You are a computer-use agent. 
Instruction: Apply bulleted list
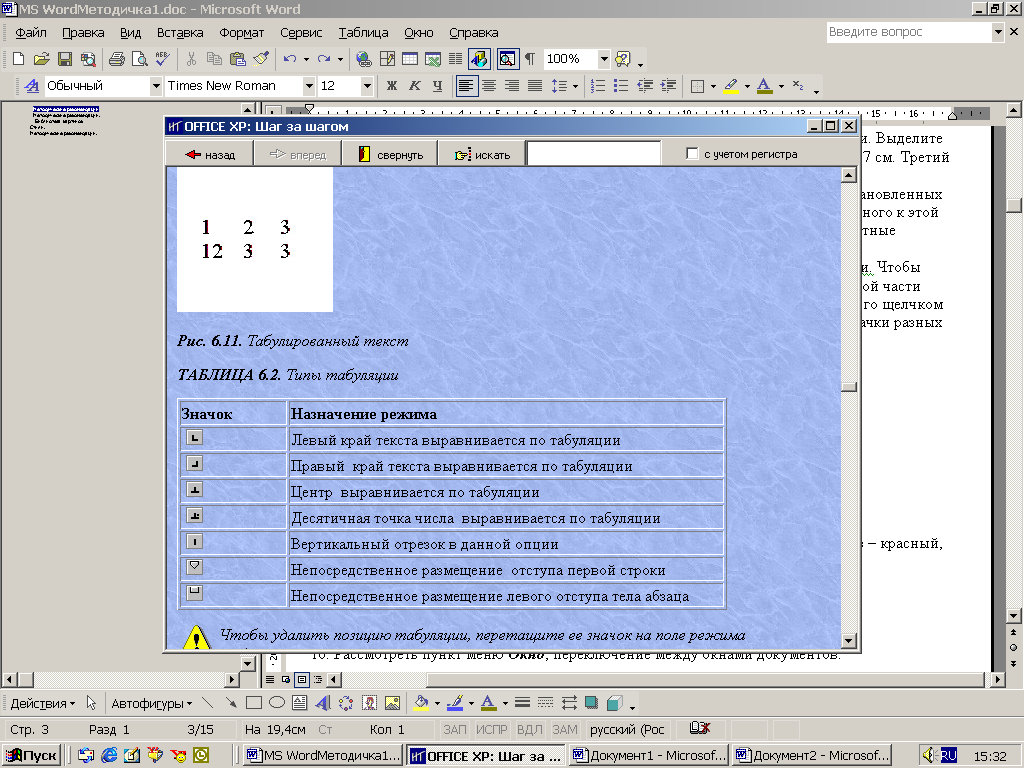pyautogui.click(x=621, y=86)
